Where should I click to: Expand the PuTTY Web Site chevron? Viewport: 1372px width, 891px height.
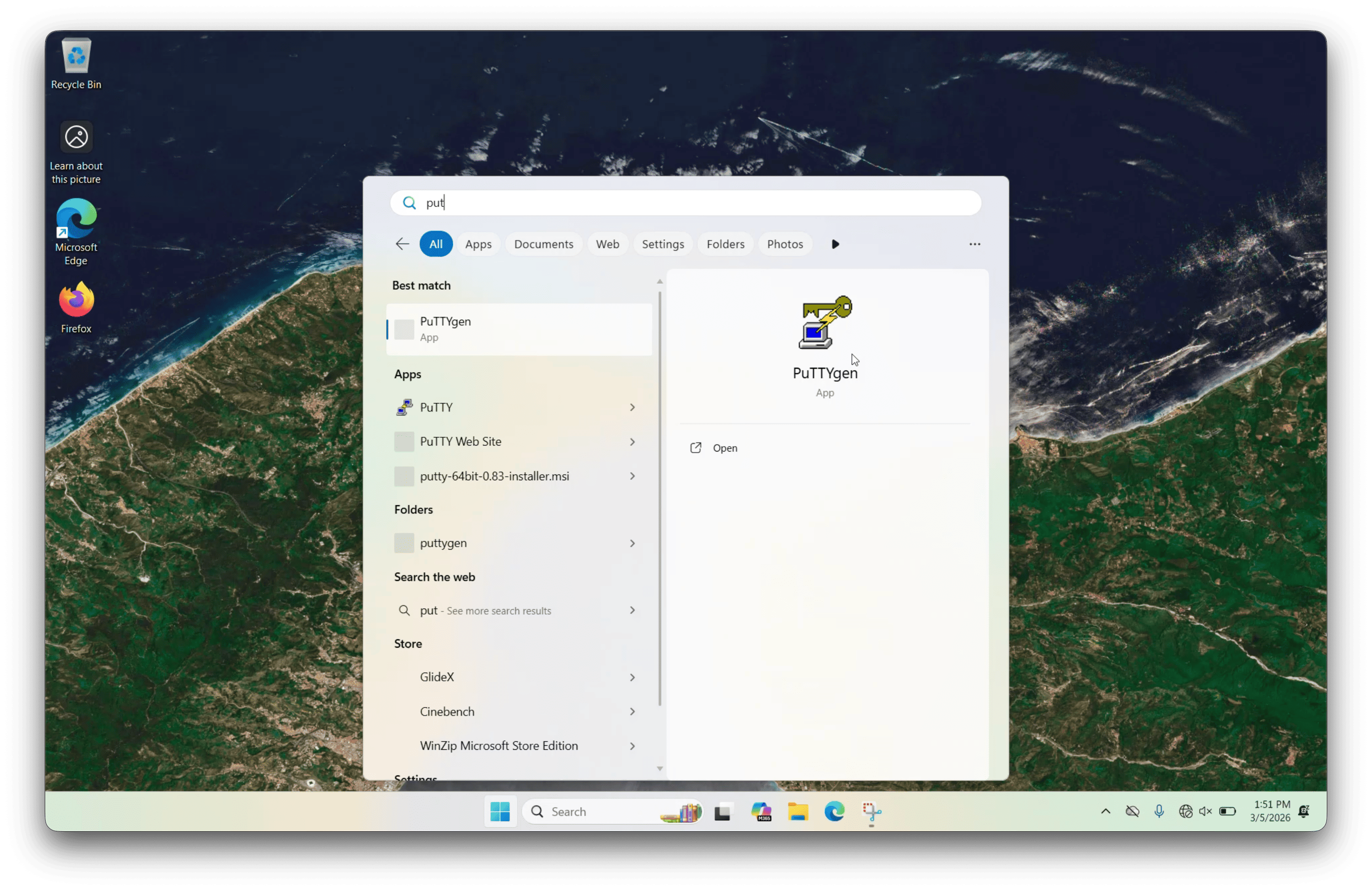click(x=632, y=442)
